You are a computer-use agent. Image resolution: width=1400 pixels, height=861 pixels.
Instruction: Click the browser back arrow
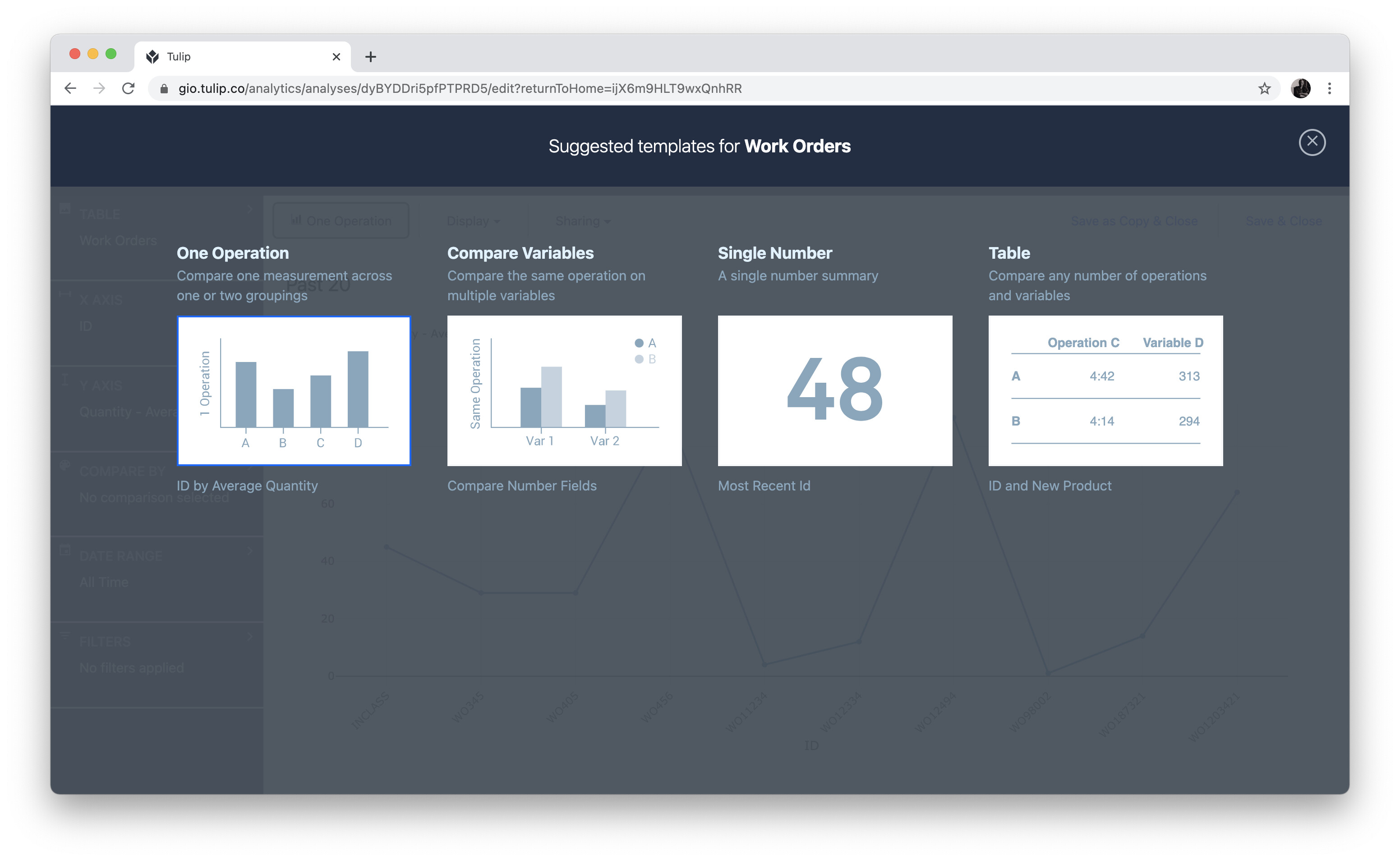[70, 88]
